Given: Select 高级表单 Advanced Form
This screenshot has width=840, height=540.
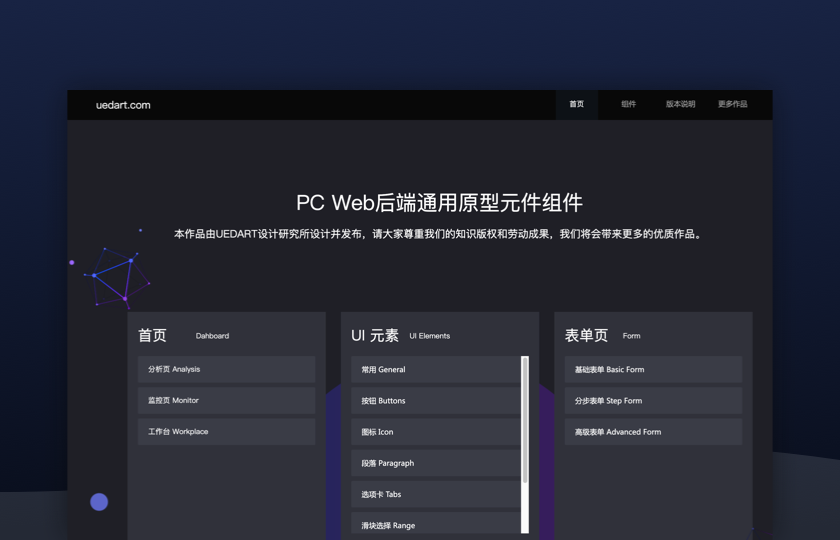Looking at the screenshot, I should tap(652, 432).
